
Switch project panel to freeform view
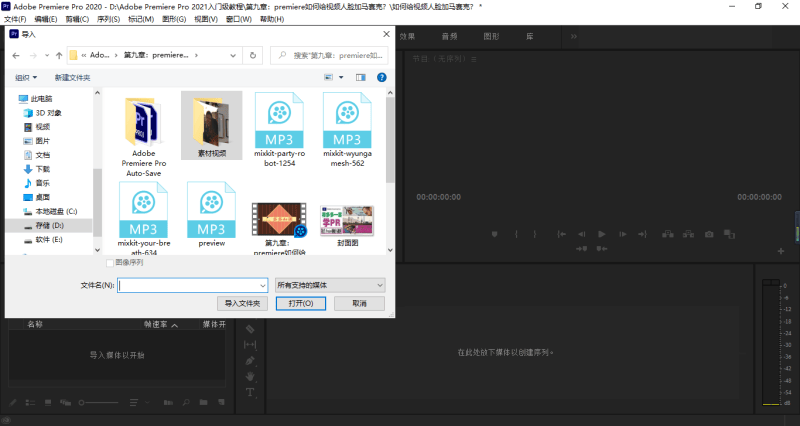tap(65, 403)
